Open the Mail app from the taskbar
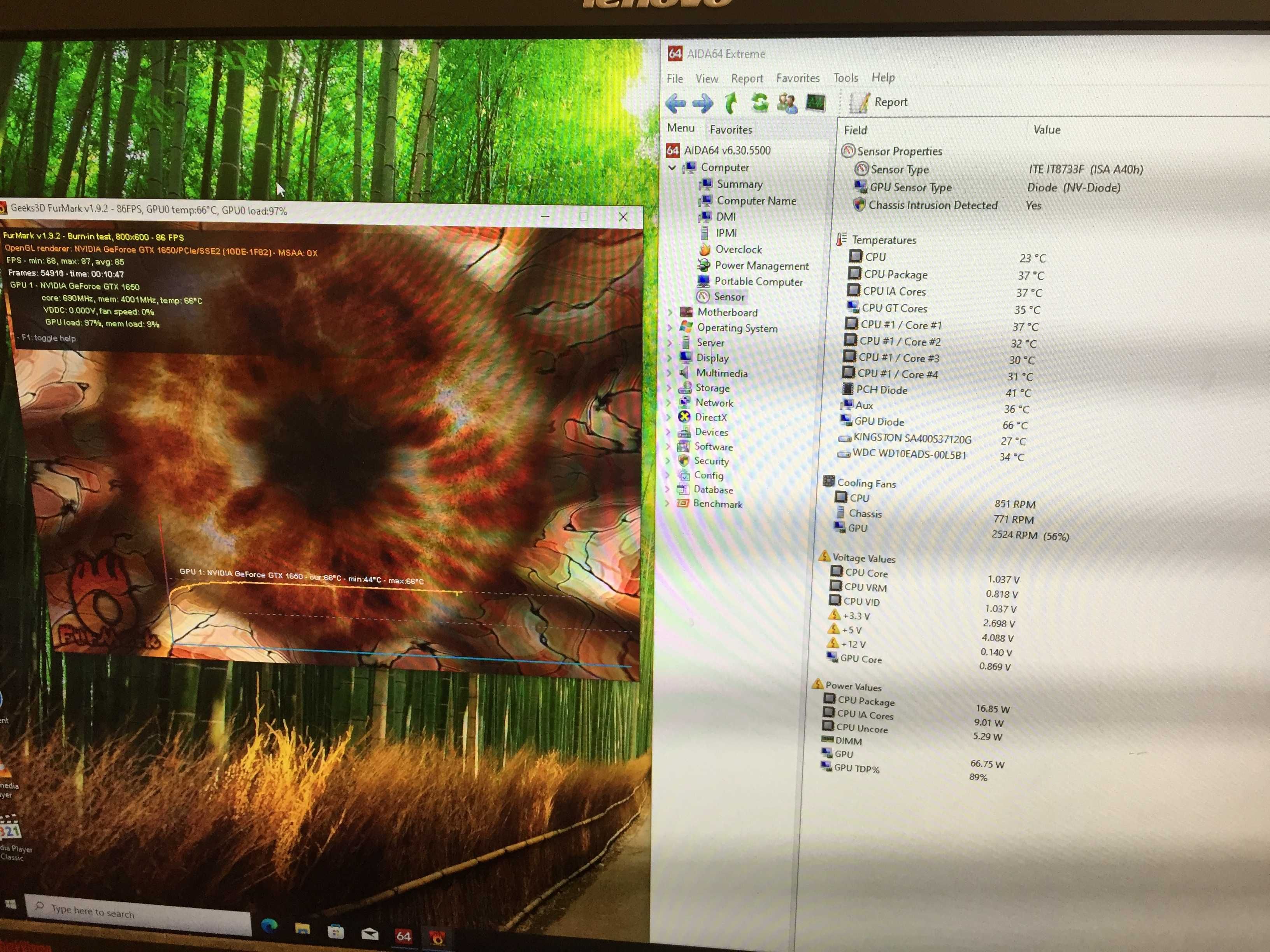The height and width of the screenshot is (952, 1270). coord(370,934)
